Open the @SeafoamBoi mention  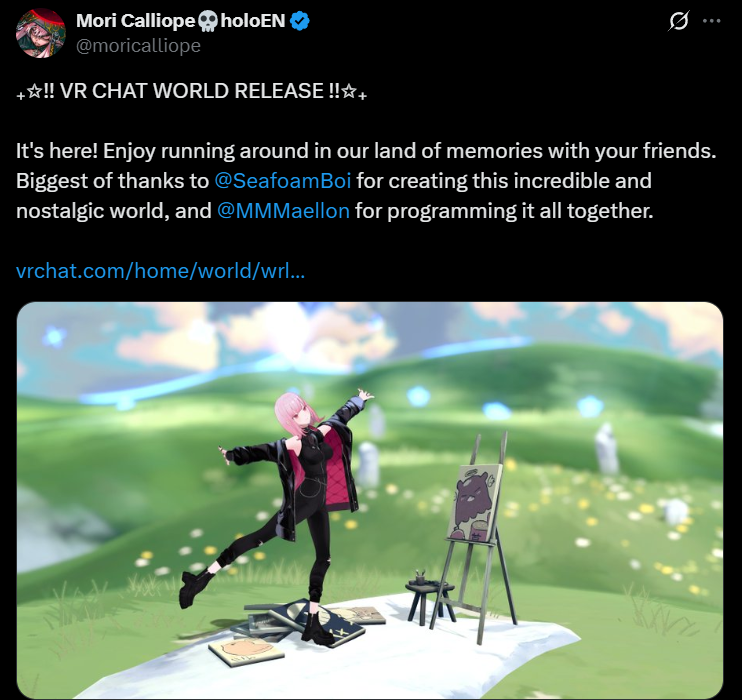coord(283,181)
